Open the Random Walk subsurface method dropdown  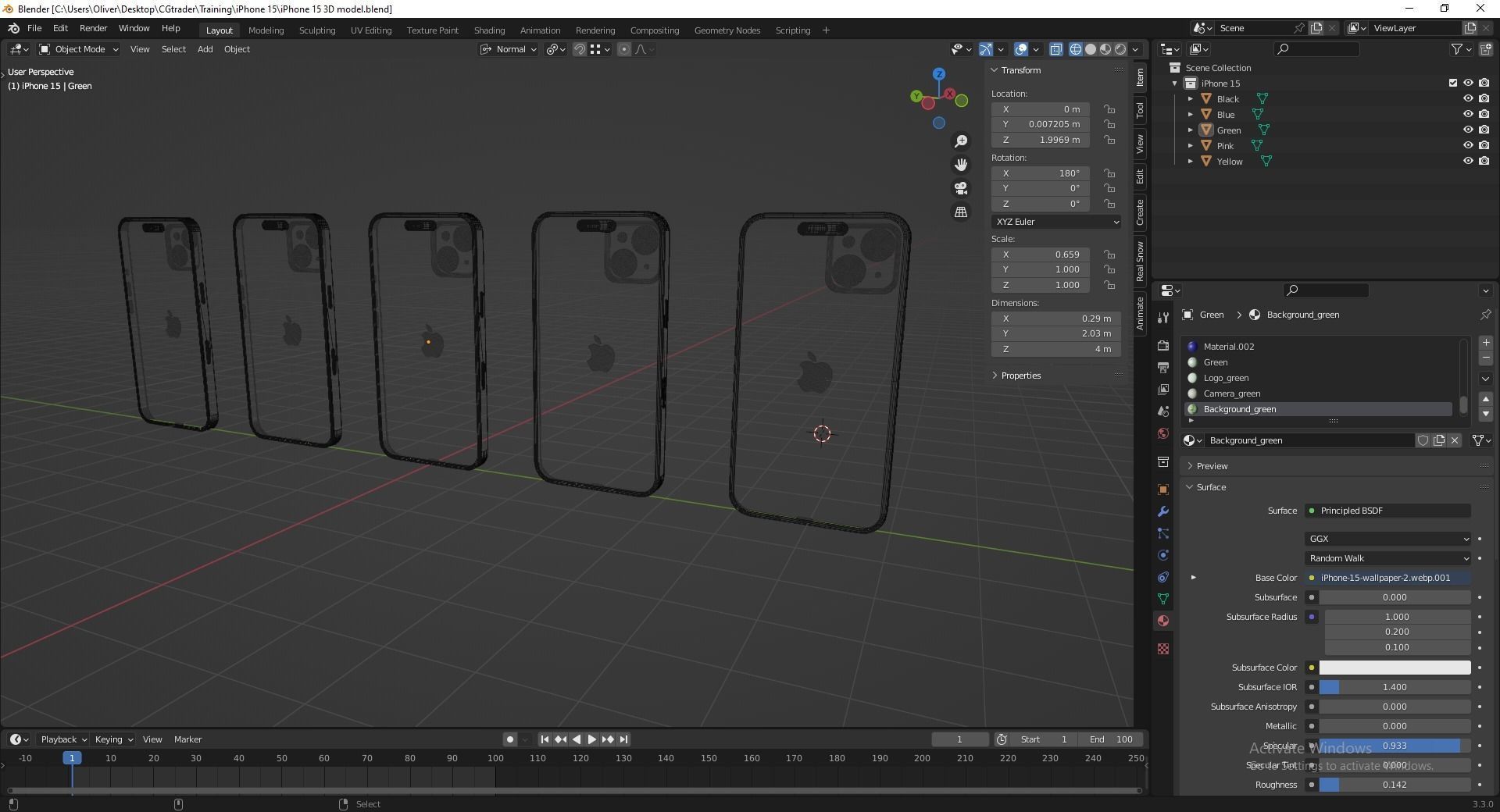pos(1387,558)
